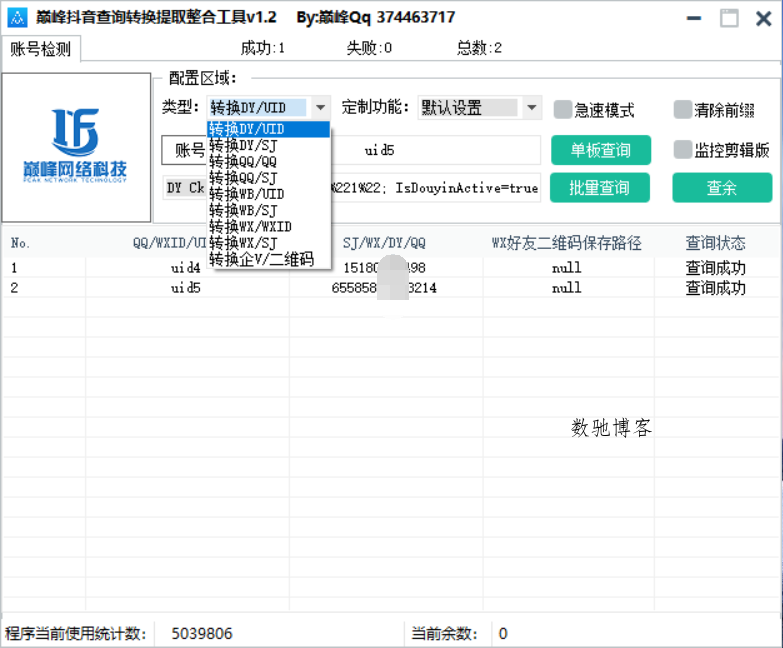The height and width of the screenshot is (648, 783).
Task: Collapse the 类型 dropdown arrow
Action: [321, 107]
